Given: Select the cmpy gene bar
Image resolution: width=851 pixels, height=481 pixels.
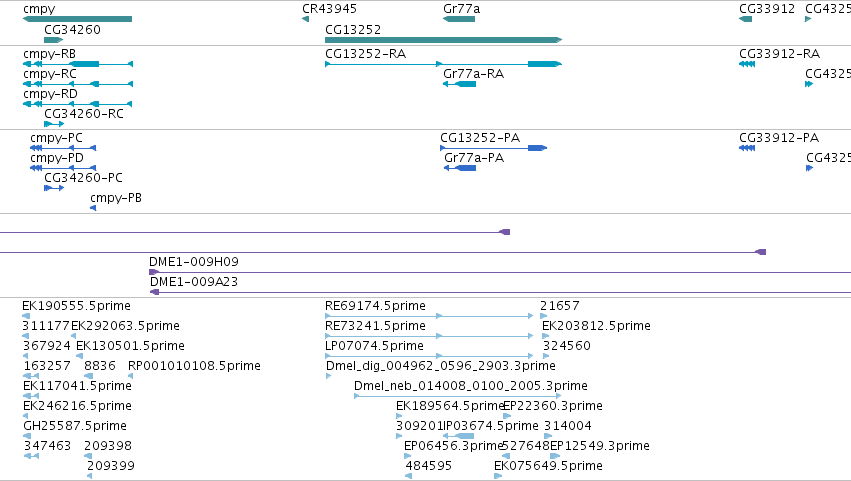Looking at the screenshot, I should point(77,19).
